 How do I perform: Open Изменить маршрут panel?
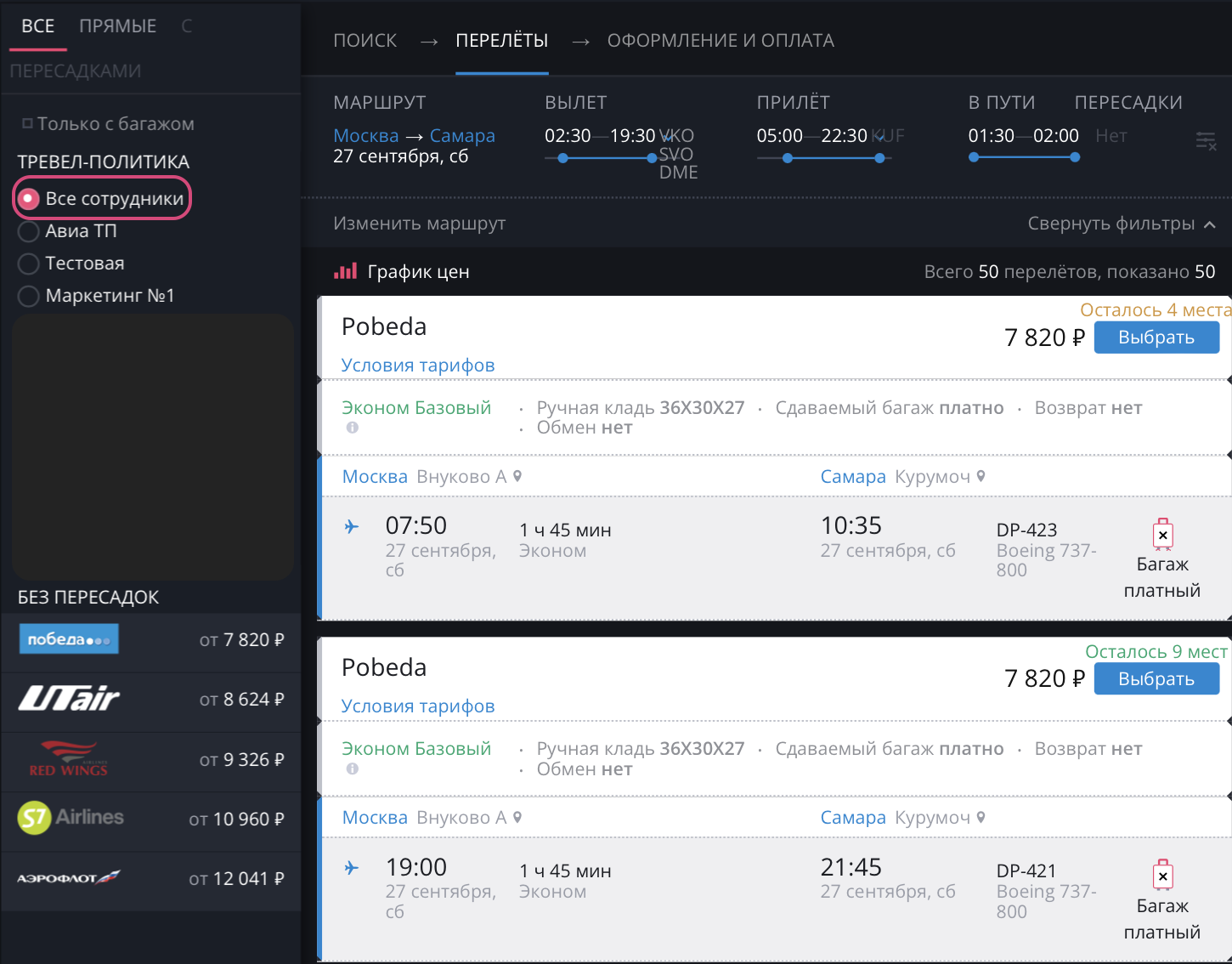[x=419, y=224]
